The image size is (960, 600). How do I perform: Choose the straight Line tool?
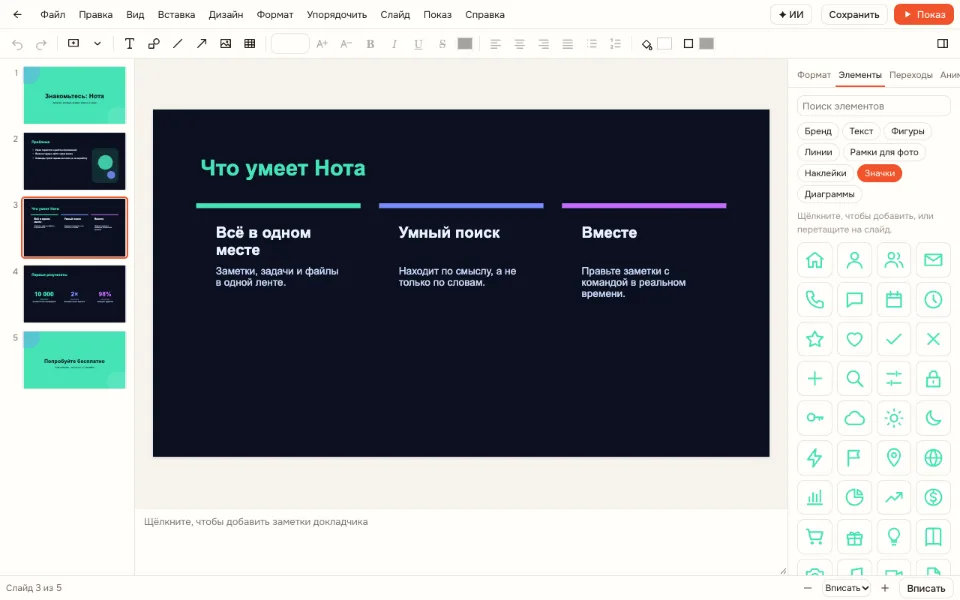178,43
